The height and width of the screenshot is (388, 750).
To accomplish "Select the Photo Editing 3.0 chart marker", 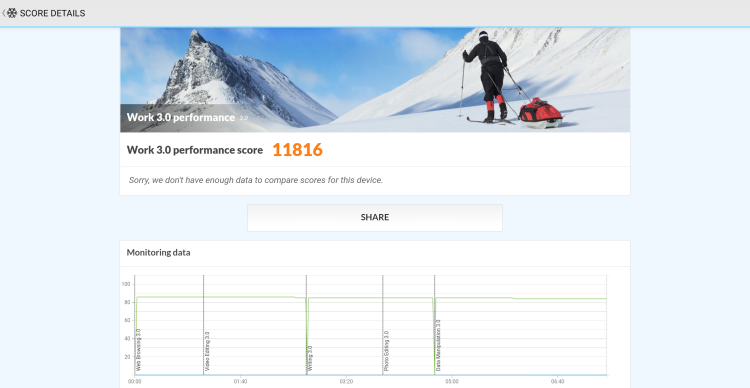I will 386,352.
